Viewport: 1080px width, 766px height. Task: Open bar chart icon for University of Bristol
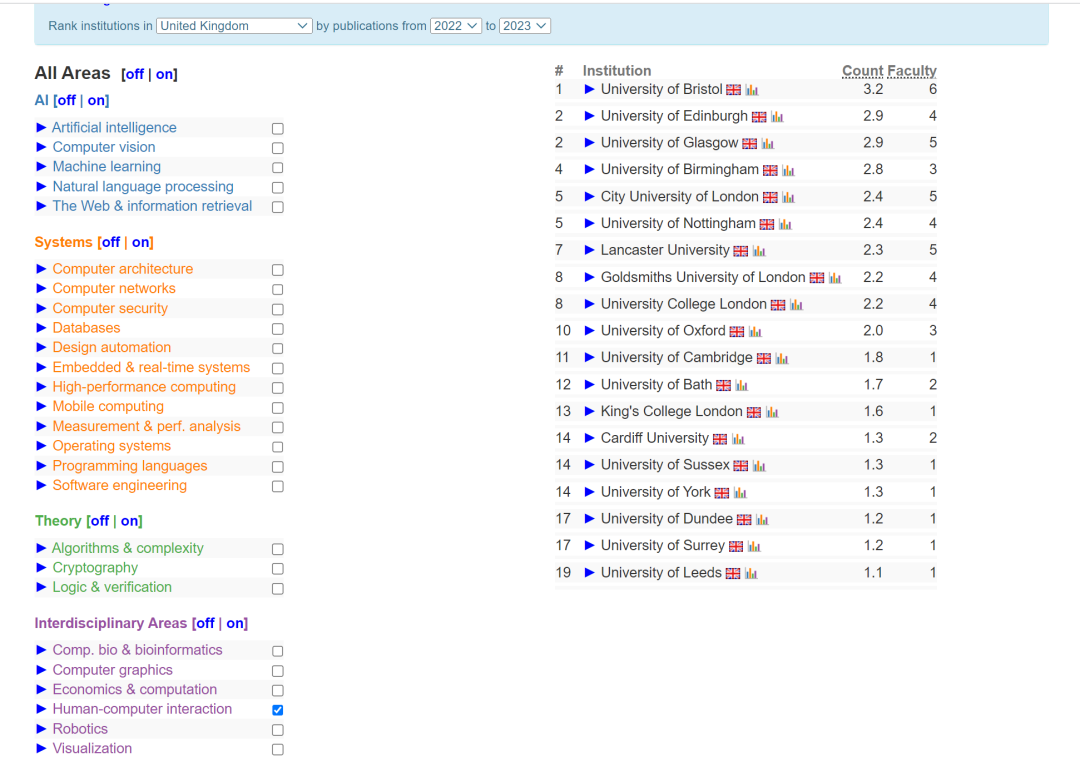tap(751, 90)
